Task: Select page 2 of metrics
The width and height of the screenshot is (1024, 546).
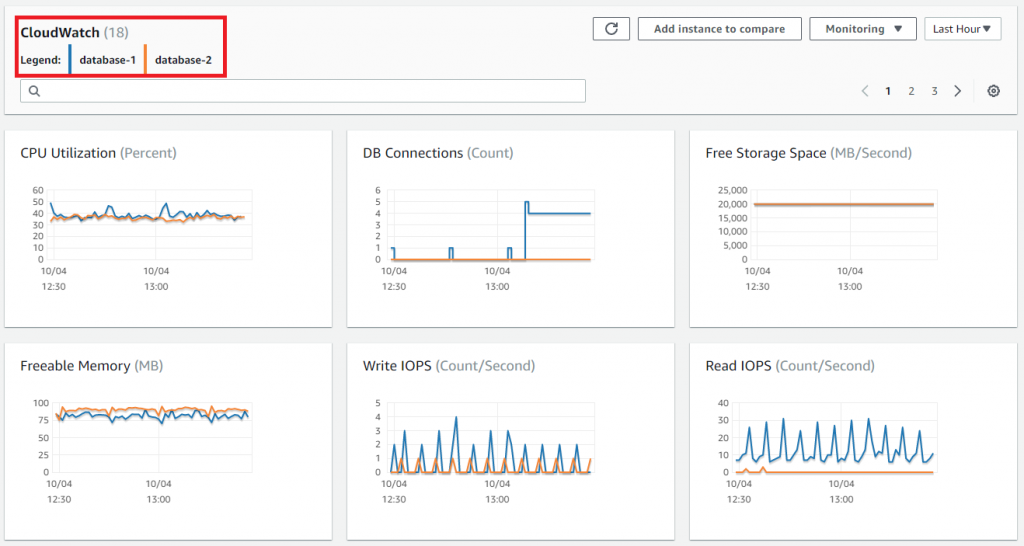Action: [x=911, y=91]
